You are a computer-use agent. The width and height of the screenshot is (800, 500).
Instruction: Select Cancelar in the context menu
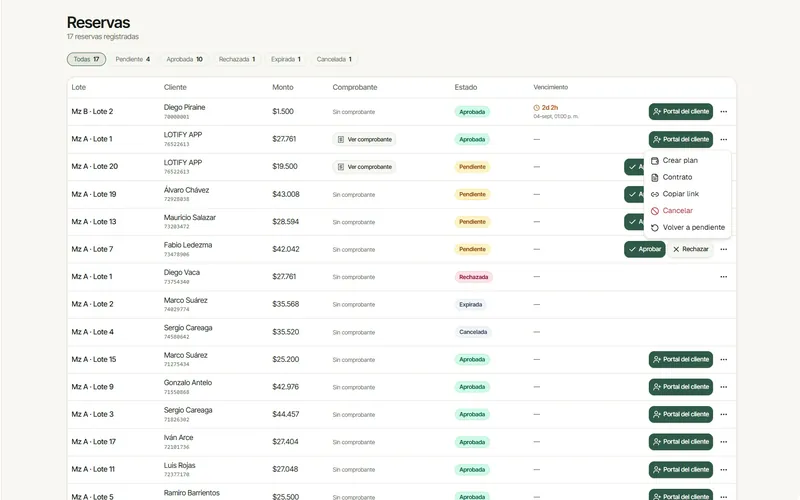pyautogui.click(x=688, y=211)
